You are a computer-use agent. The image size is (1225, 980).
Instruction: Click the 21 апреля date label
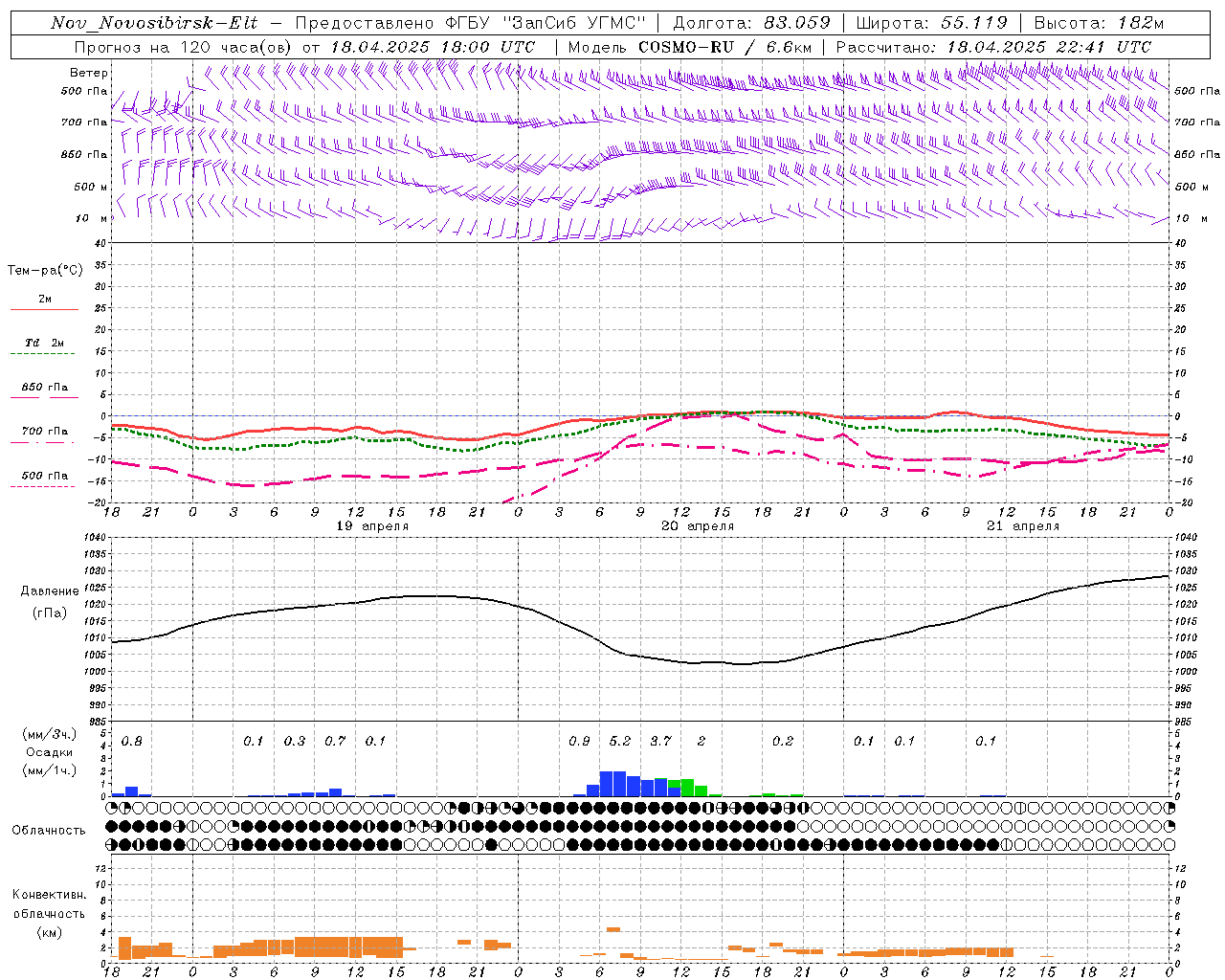1023,526
